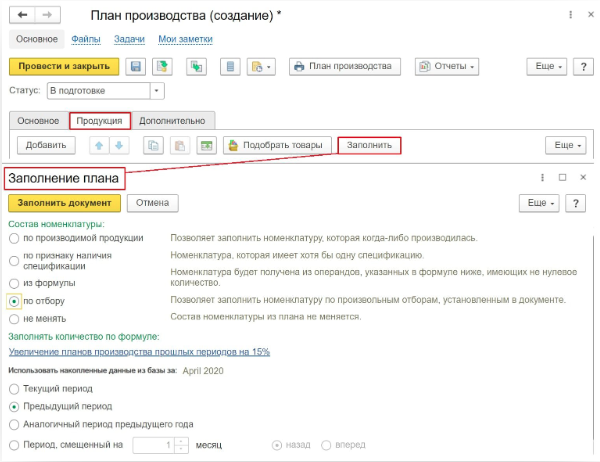
Task: Click the paste rows icon
Action: [180, 145]
